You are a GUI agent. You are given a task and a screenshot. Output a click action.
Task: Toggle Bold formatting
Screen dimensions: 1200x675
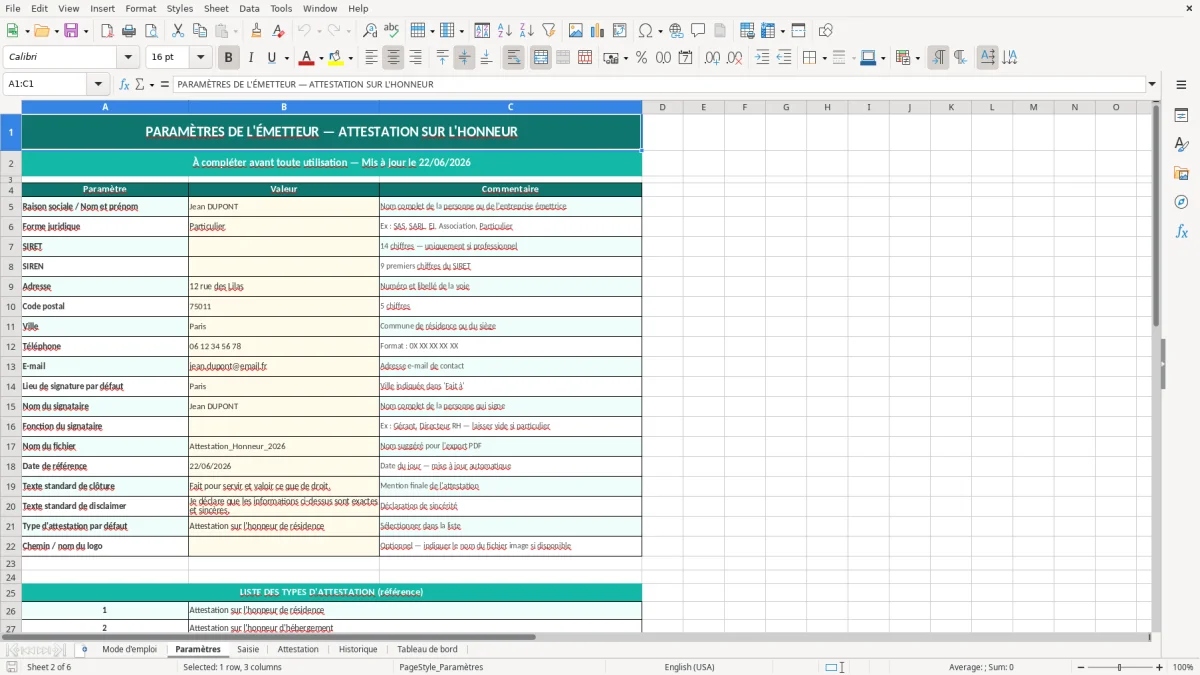pos(228,58)
